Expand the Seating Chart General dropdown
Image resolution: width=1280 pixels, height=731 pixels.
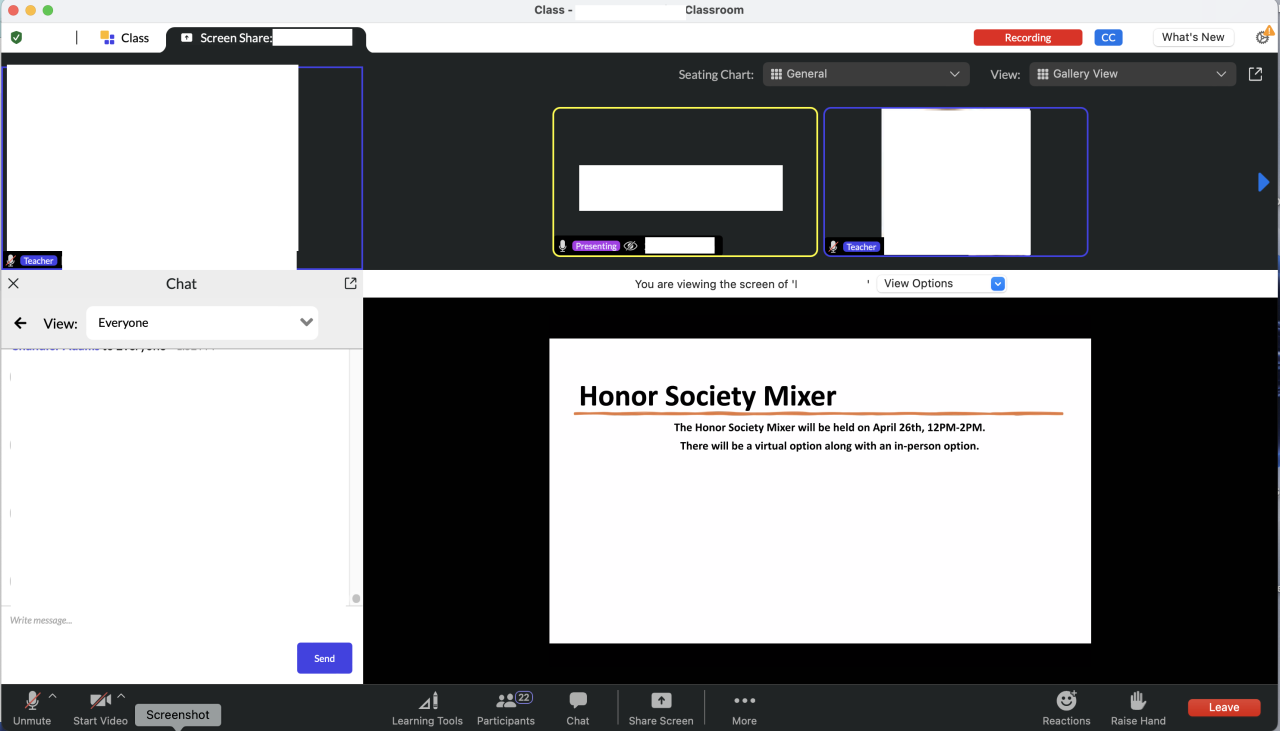tap(865, 74)
